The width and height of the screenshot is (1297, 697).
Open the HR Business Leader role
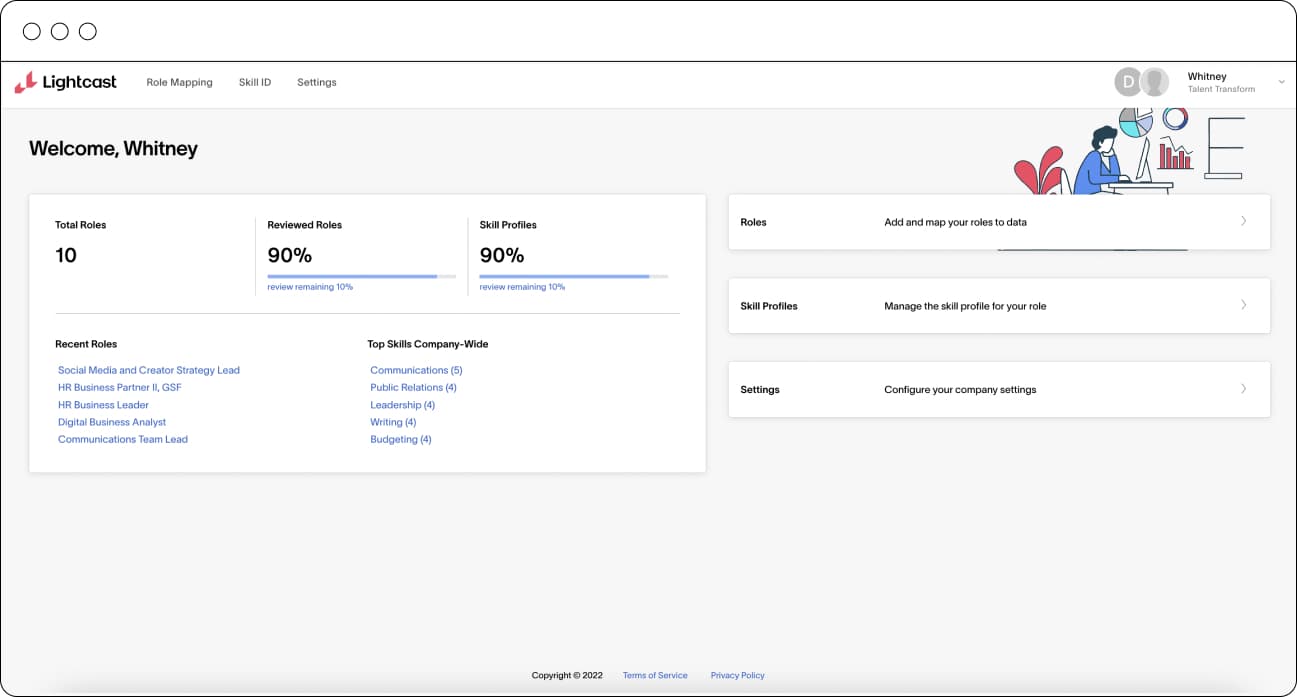point(103,405)
